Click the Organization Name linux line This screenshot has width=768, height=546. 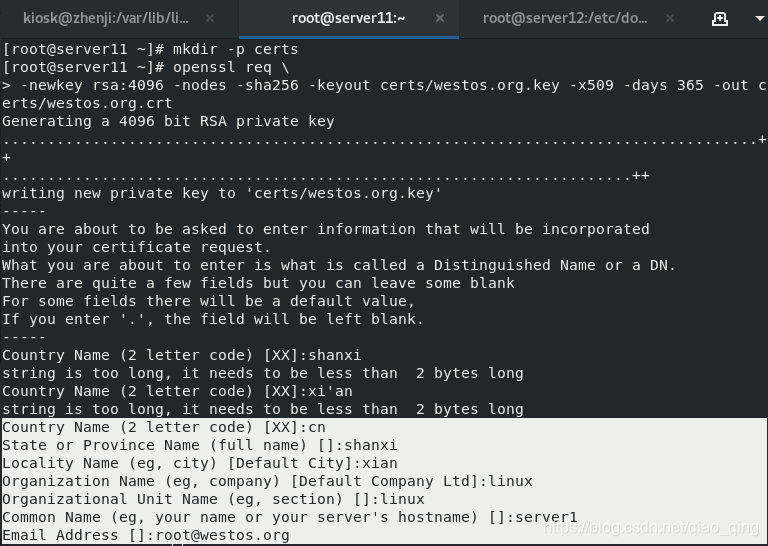click(267, 481)
